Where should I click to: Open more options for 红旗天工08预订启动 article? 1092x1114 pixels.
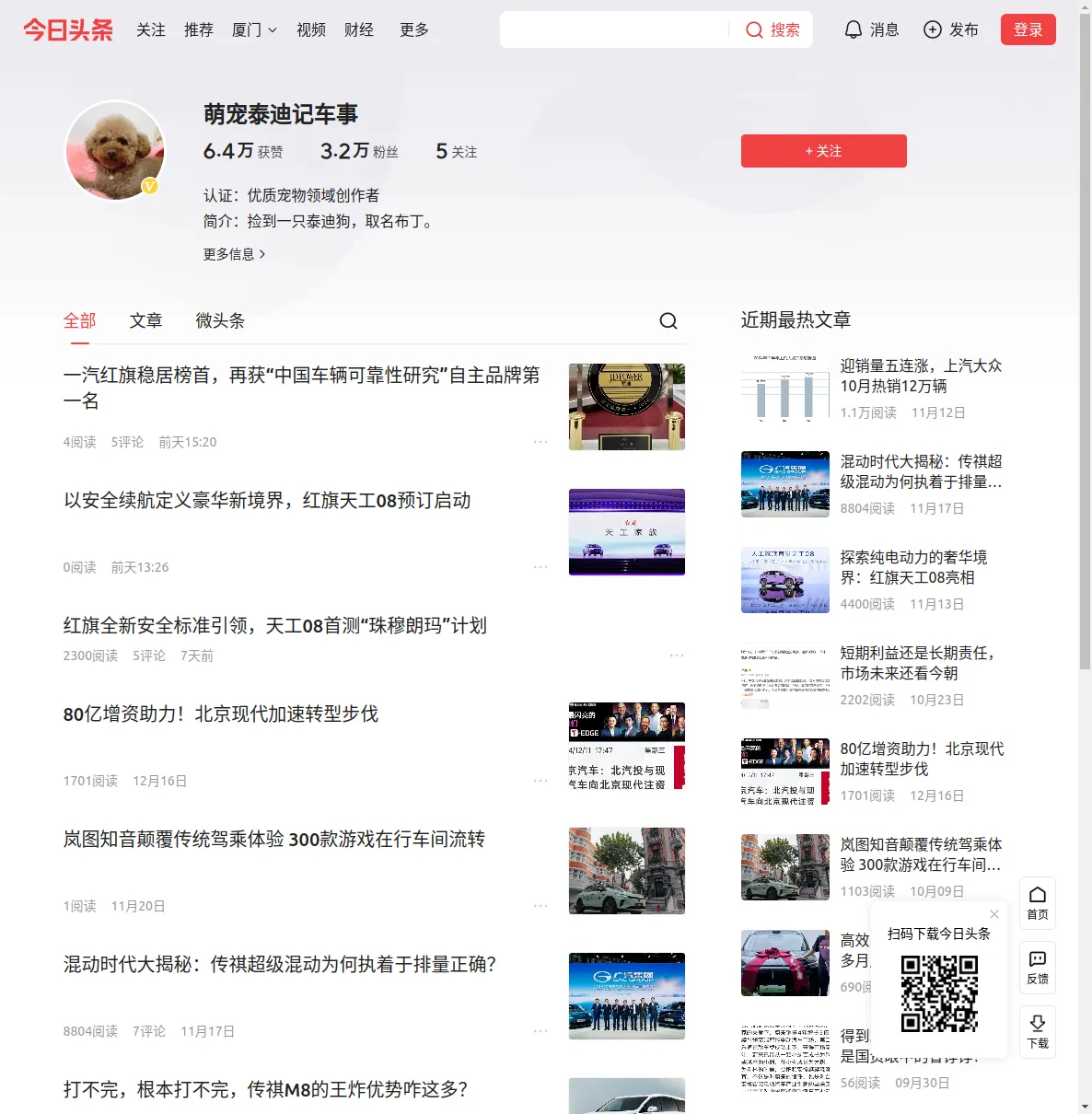pos(540,567)
